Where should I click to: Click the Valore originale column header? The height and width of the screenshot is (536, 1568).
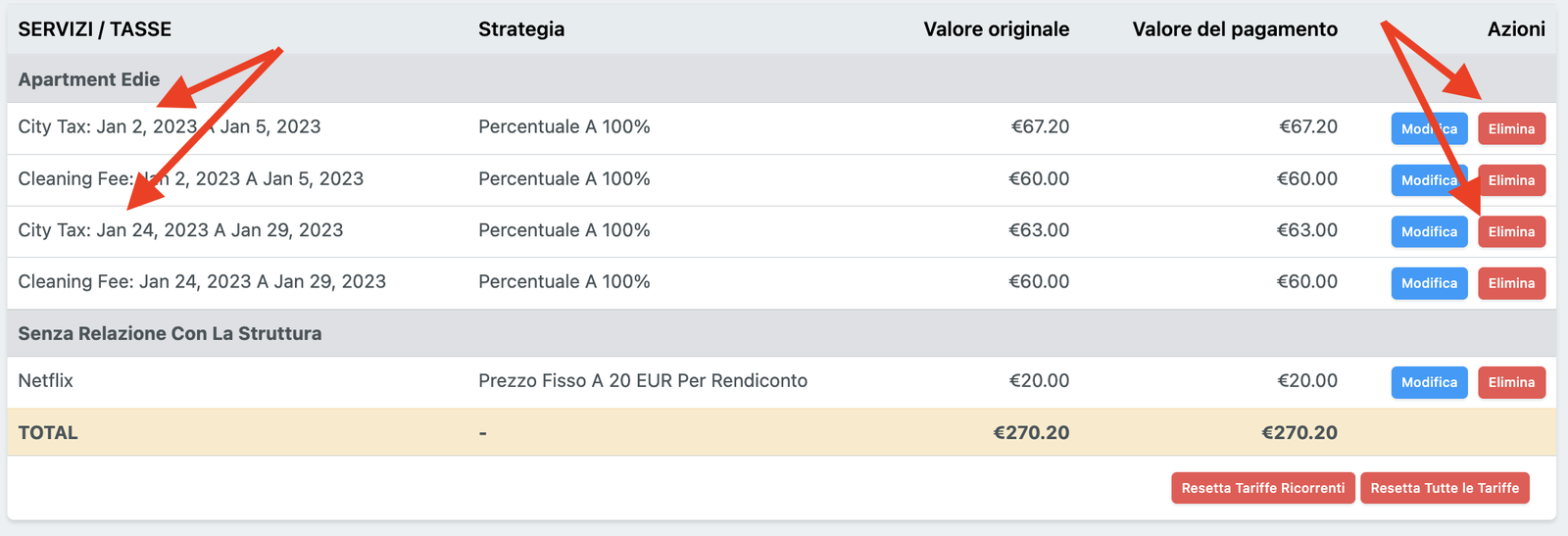[x=996, y=29]
